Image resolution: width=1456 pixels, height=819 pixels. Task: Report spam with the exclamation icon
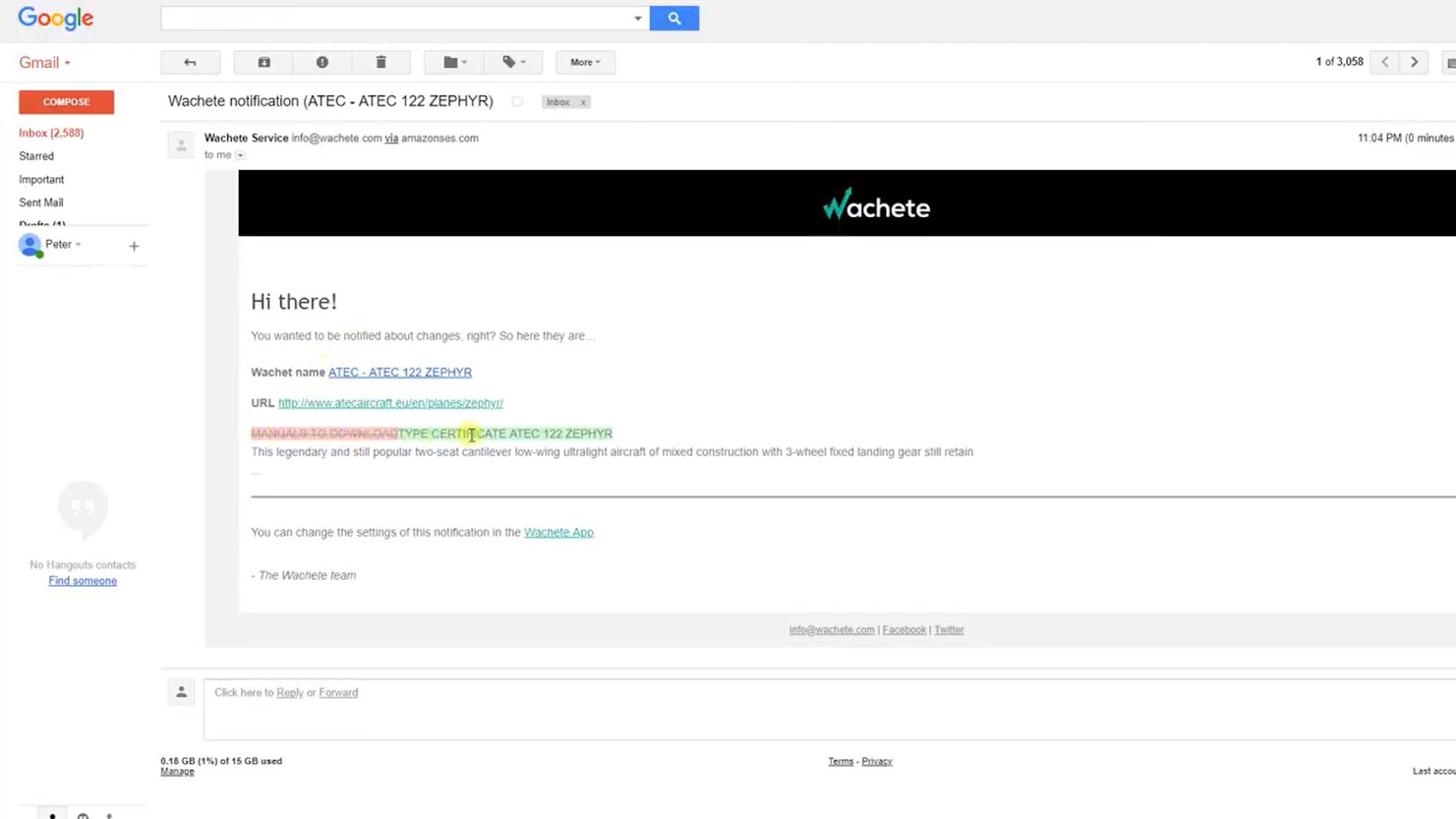click(322, 62)
